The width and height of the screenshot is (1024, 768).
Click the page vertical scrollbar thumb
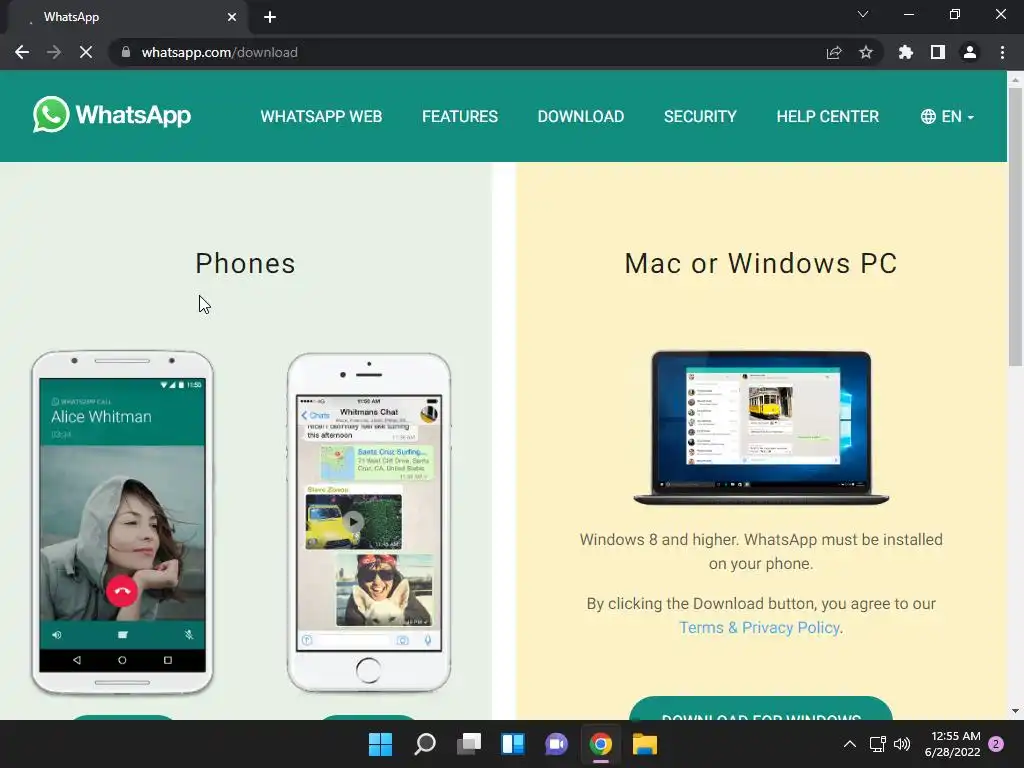[1015, 225]
